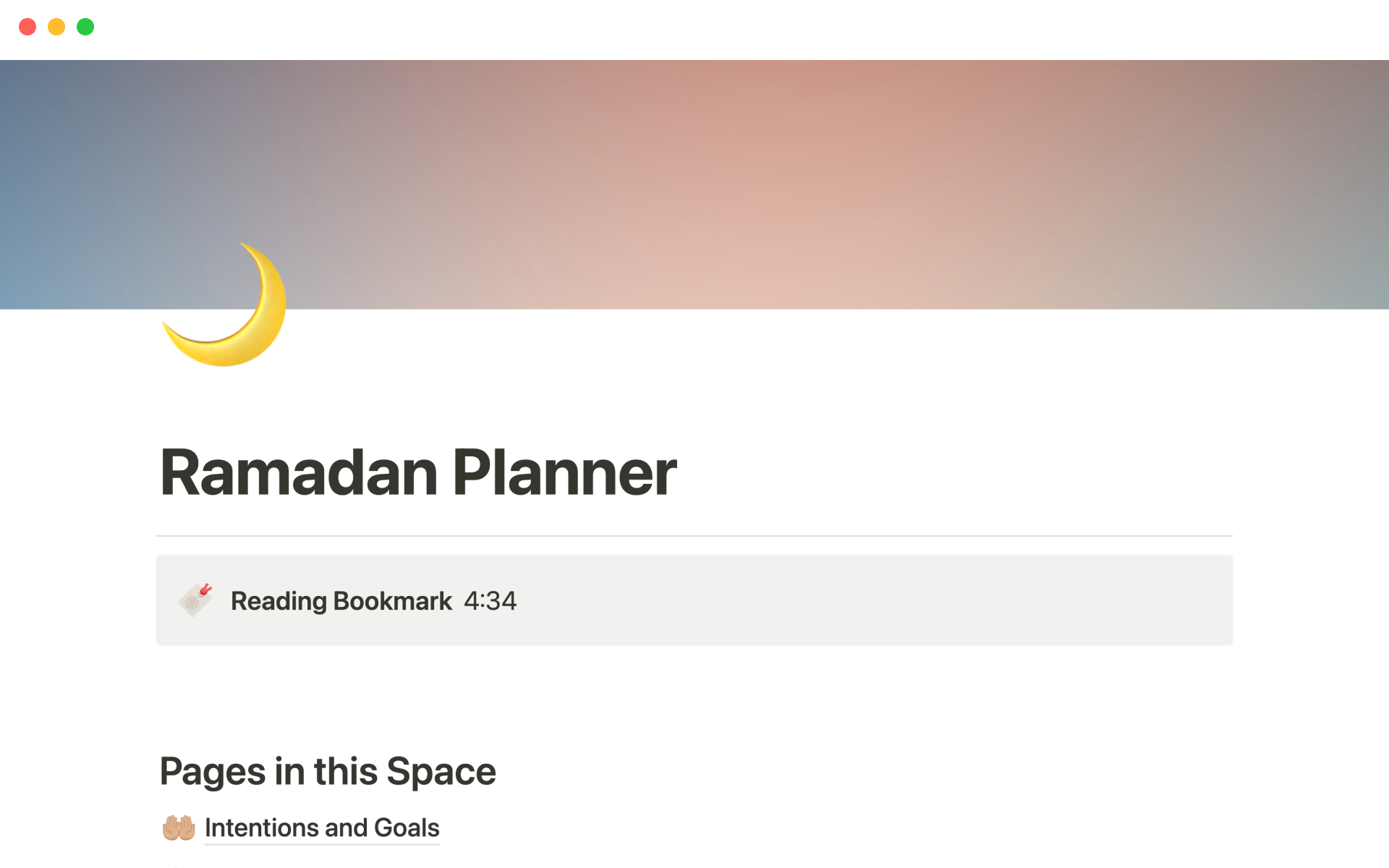Click the 4:34 reading time value
The width and height of the screenshot is (1389, 868).
[489, 600]
